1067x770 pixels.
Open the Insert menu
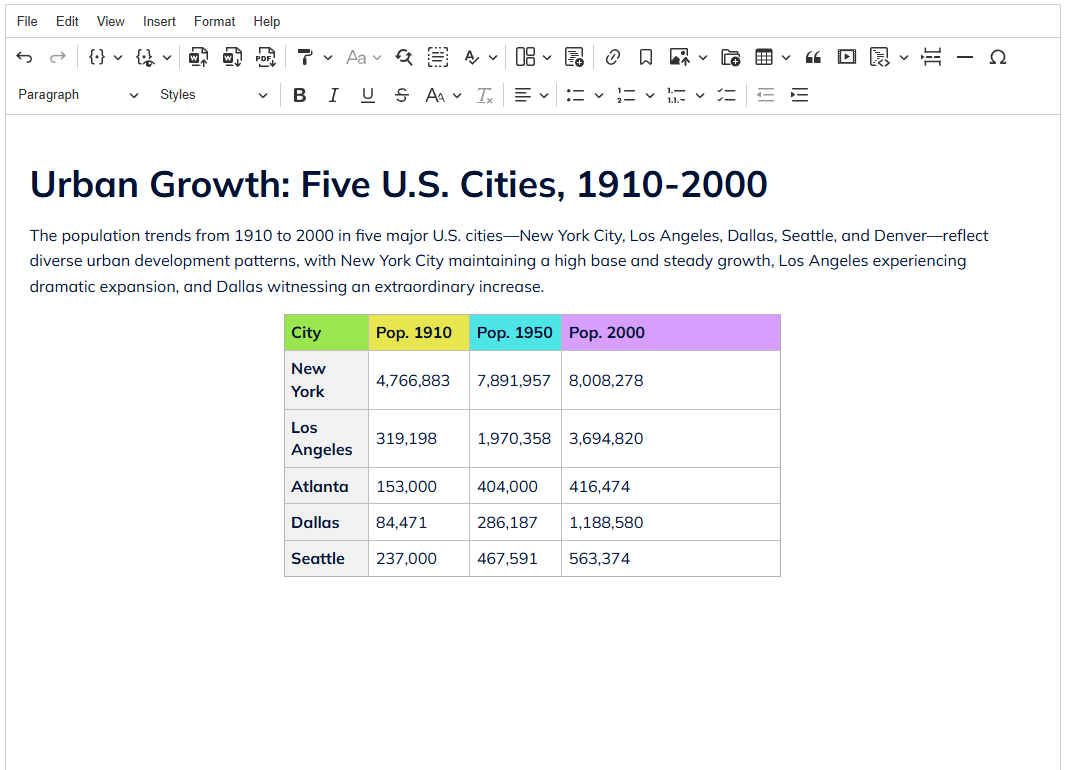tap(159, 21)
